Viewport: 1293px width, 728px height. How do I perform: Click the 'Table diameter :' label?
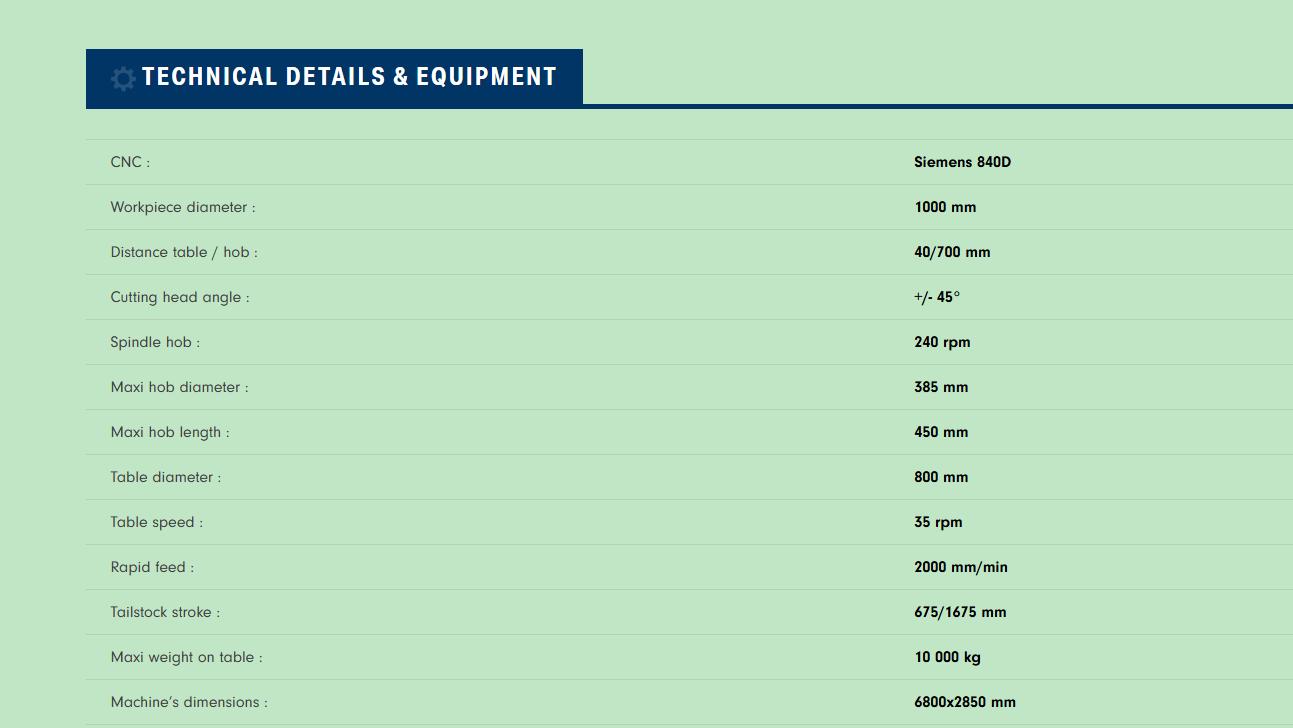(x=166, y=477)
